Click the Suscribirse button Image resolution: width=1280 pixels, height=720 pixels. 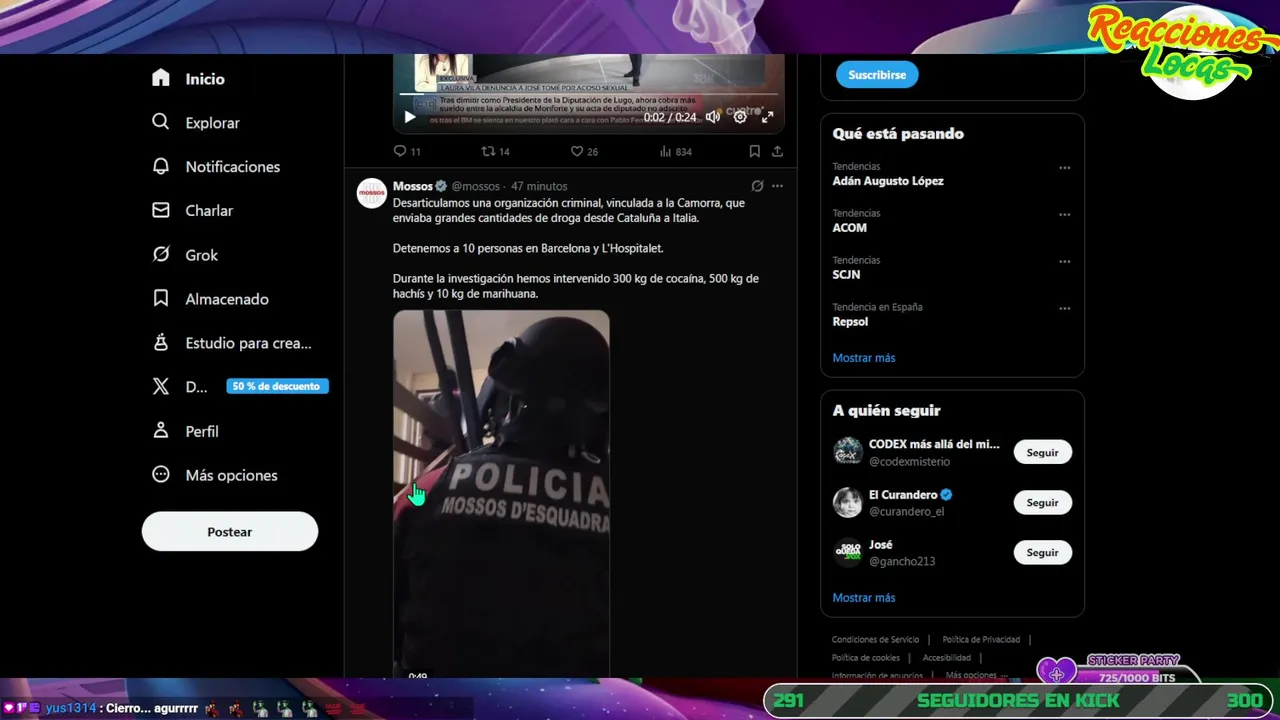[x=877, y=75]
